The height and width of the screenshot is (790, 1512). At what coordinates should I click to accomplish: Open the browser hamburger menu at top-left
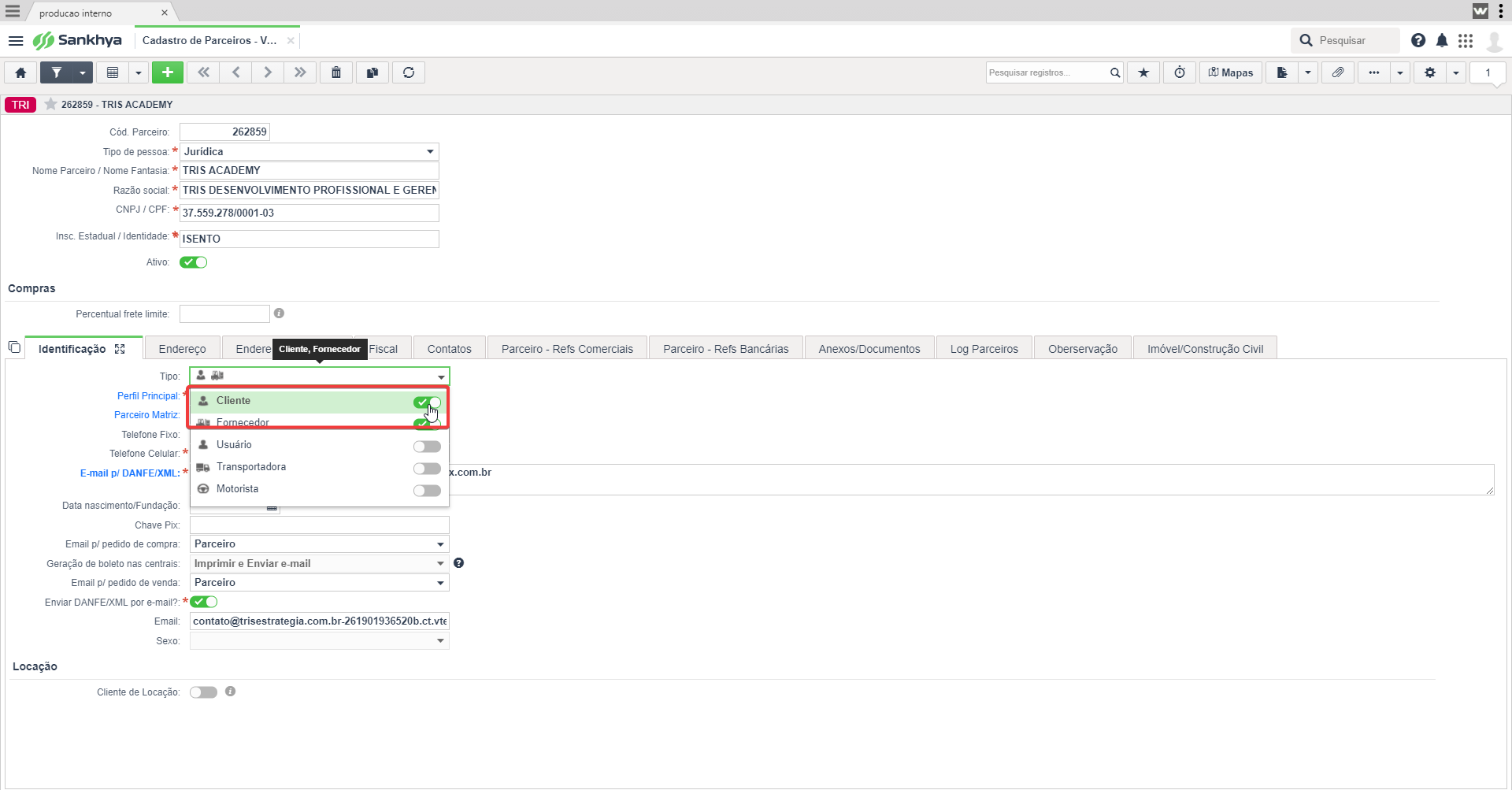[x=13, y=11]
